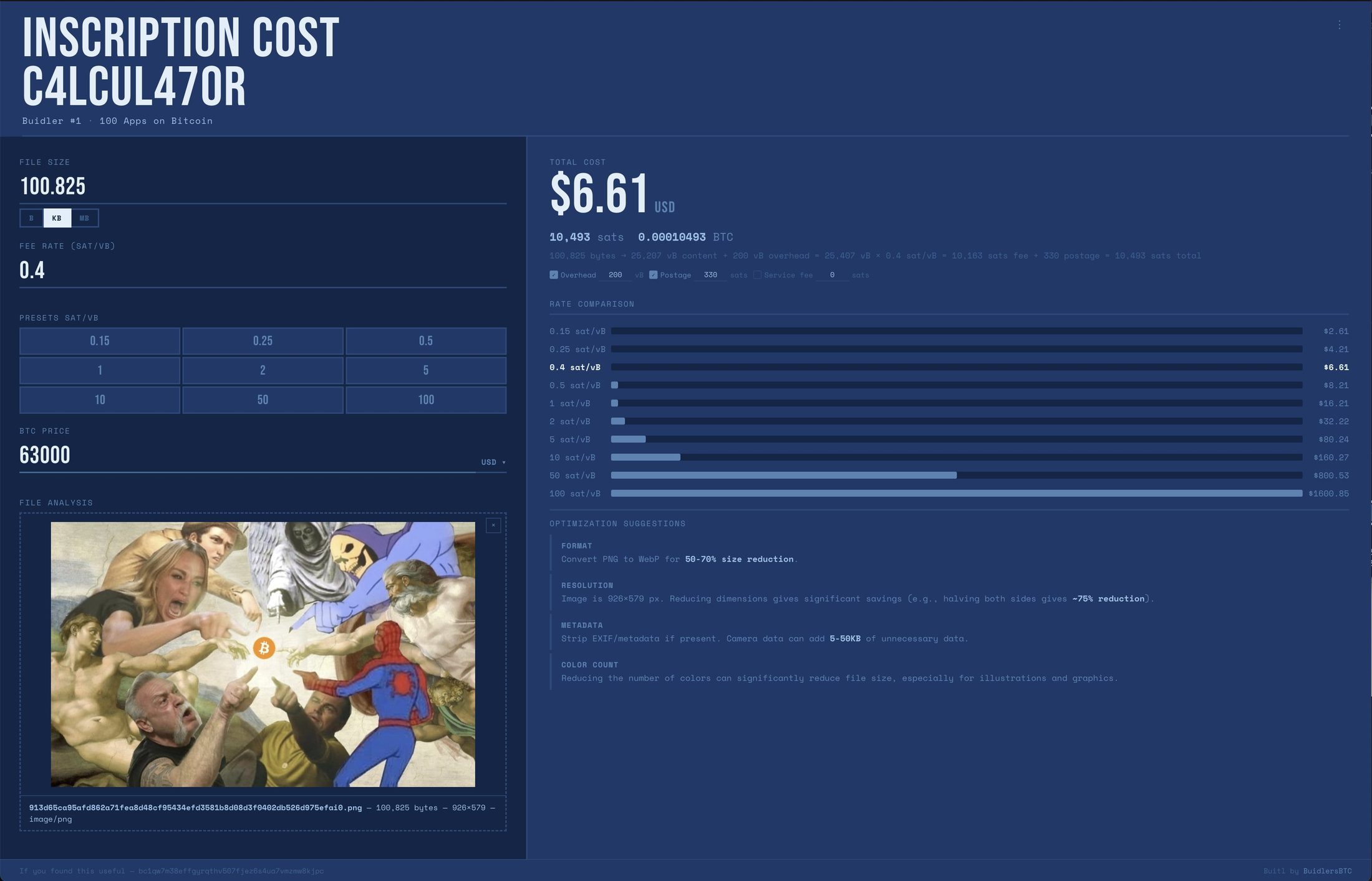Click the bc1q donation address in footer
Screen dimensions: 1372x881
[x=231, y=871]
